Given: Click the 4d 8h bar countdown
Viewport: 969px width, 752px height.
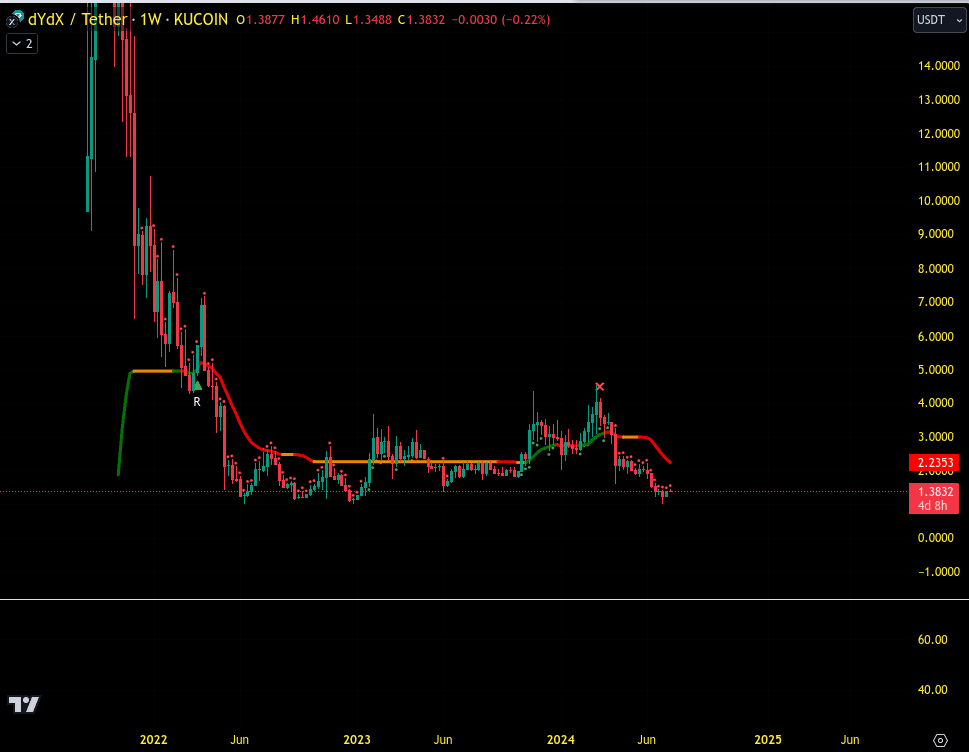Looking at the screenshot, I should (x=933, y=505).
